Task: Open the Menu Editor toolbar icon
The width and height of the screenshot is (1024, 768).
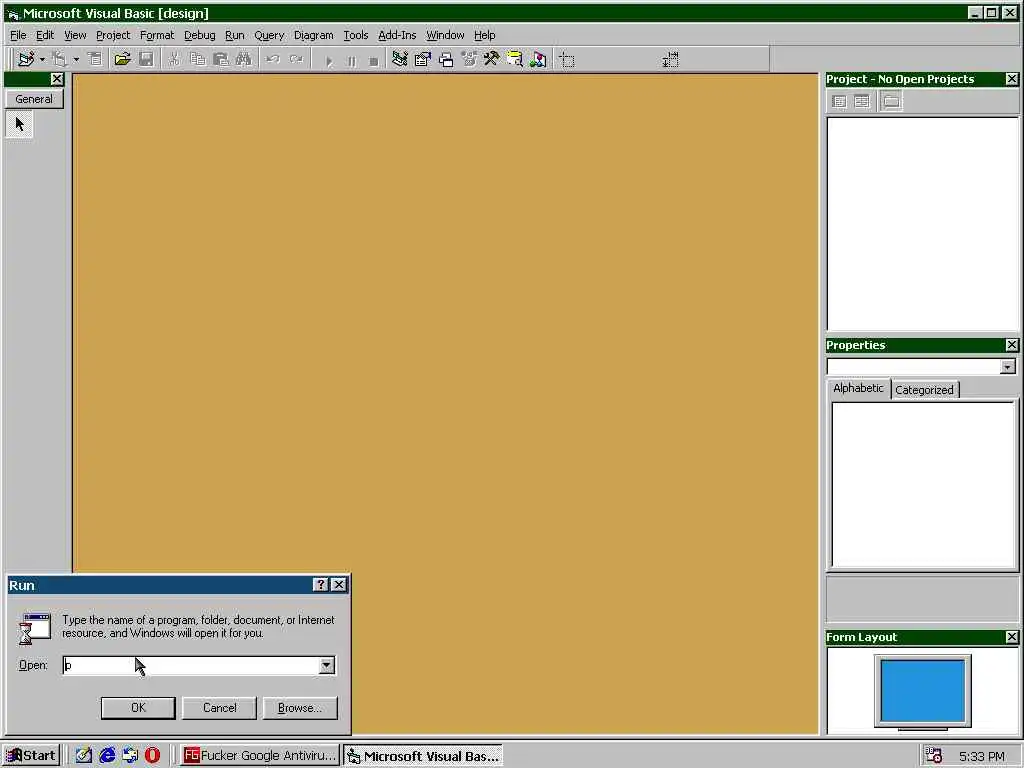Action: tap(95, 59)
